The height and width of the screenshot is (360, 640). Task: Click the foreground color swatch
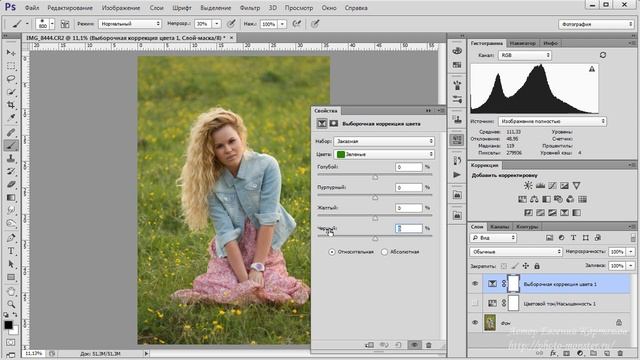(8, 325)
